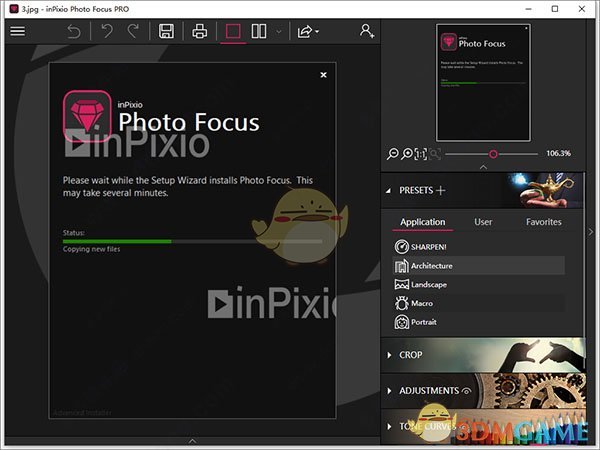Collapse the right side panel arrow
This screenshot has height=450, width=600.
(591, 232)
